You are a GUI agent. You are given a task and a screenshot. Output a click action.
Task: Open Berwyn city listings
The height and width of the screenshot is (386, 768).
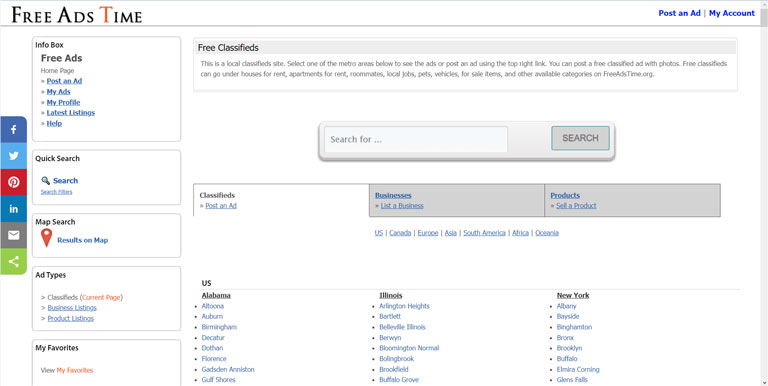[x=390, y=338]
